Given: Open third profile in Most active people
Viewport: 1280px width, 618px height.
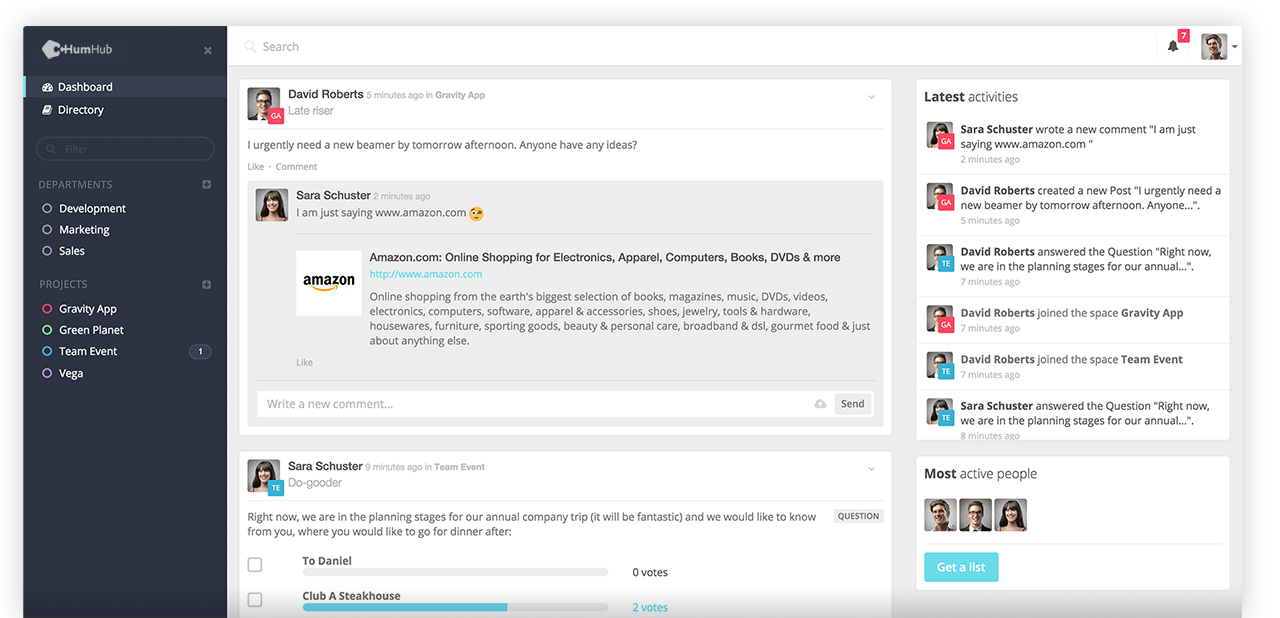Looking at the screenshot, I should [x=1010, y=515].
